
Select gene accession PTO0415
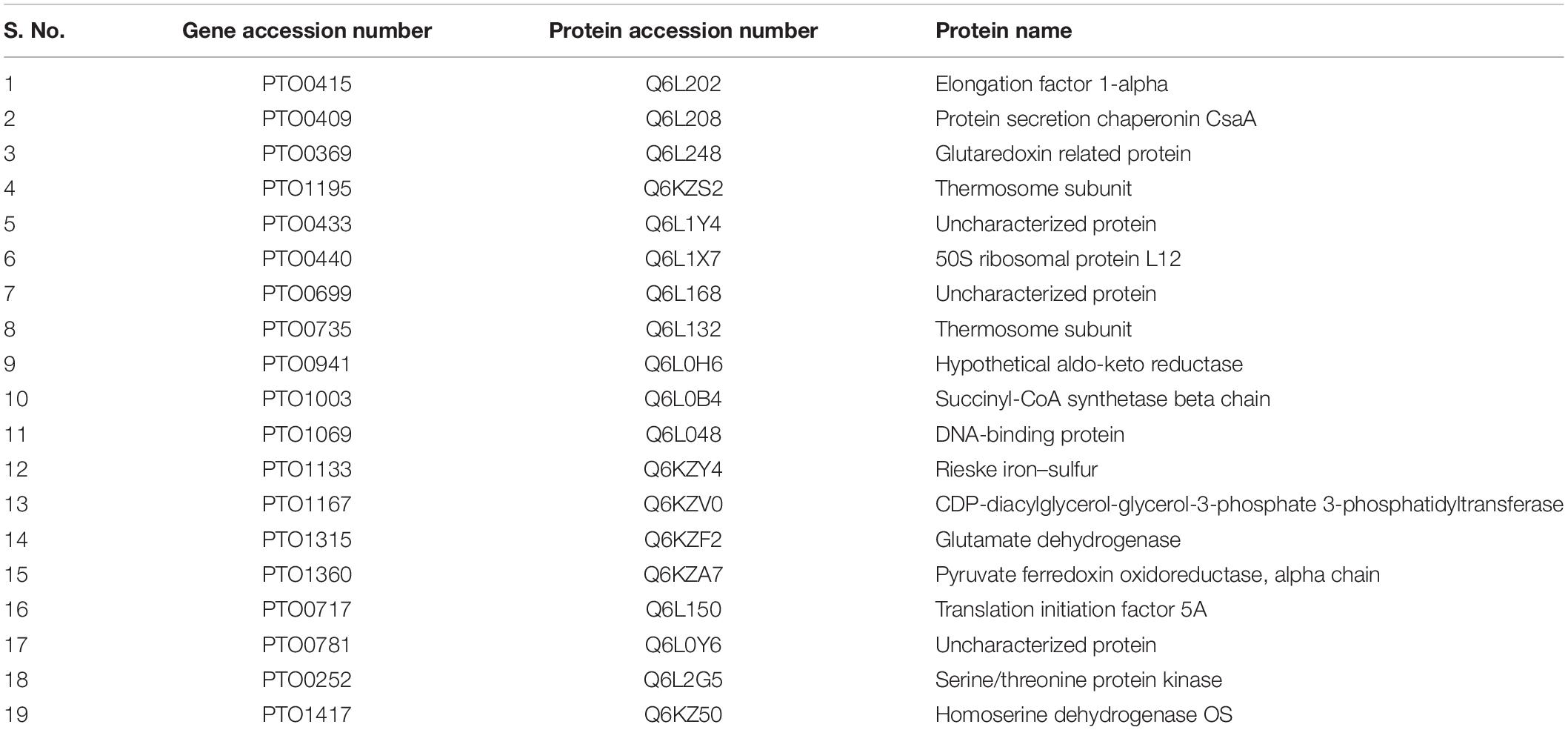(x=307, y=84)
